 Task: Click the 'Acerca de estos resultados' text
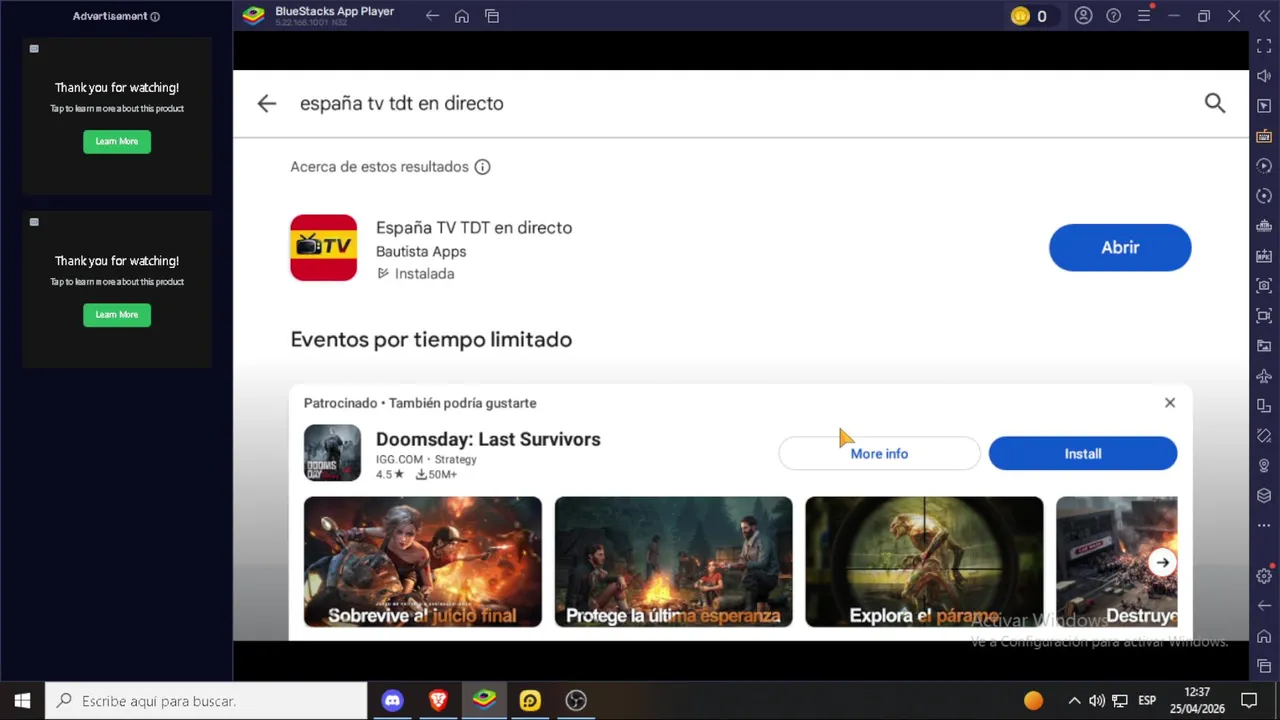coord(379,167)
